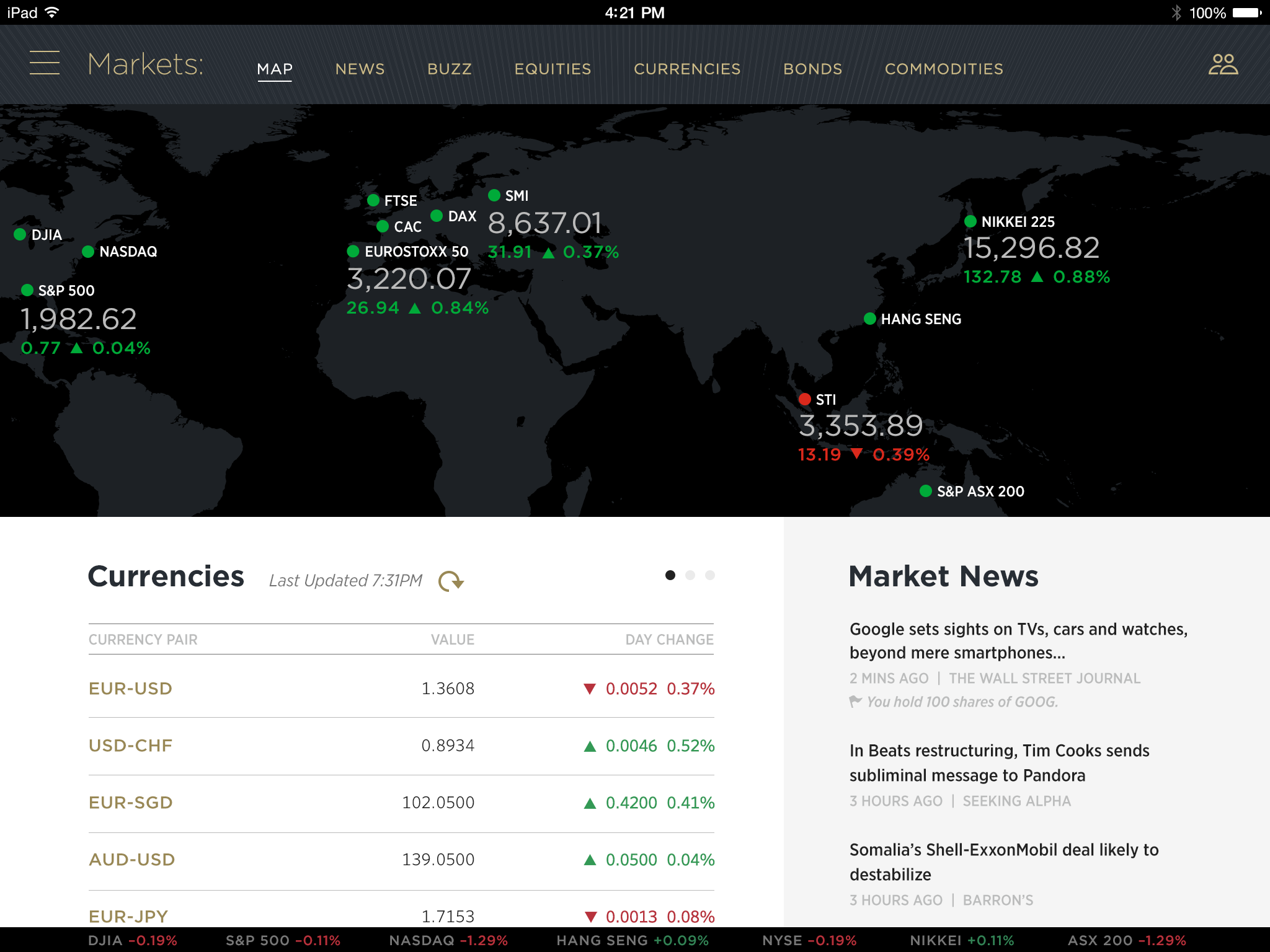Tap the NIKKEI 225 green dot
Screen dimensions: 1270x952
coord(970,221)
